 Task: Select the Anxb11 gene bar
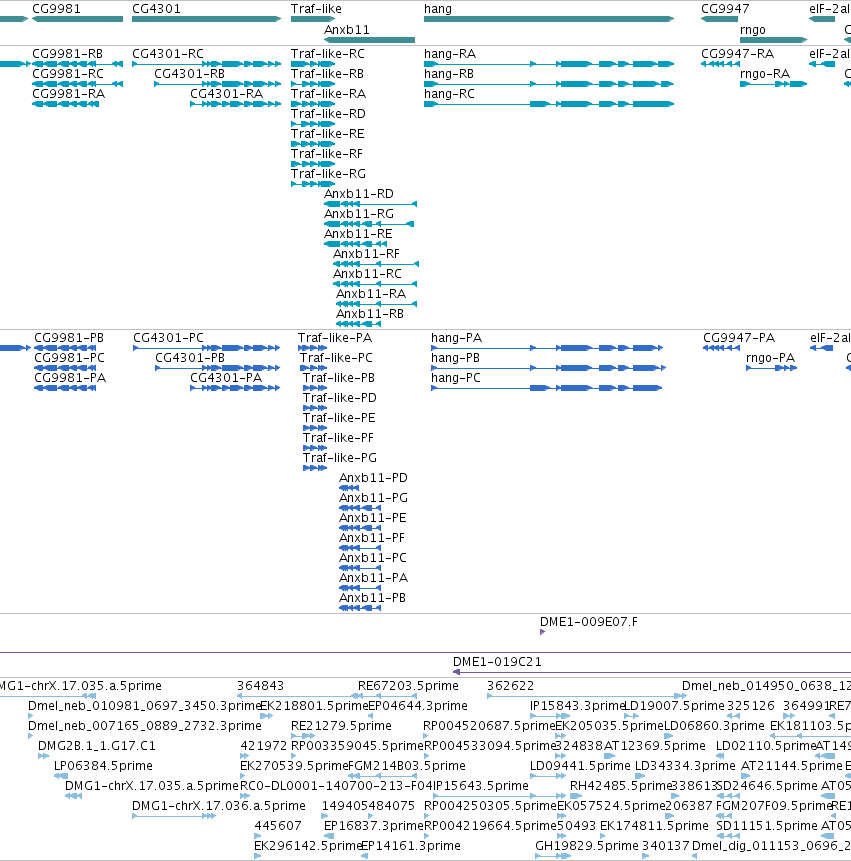point(369,40)
